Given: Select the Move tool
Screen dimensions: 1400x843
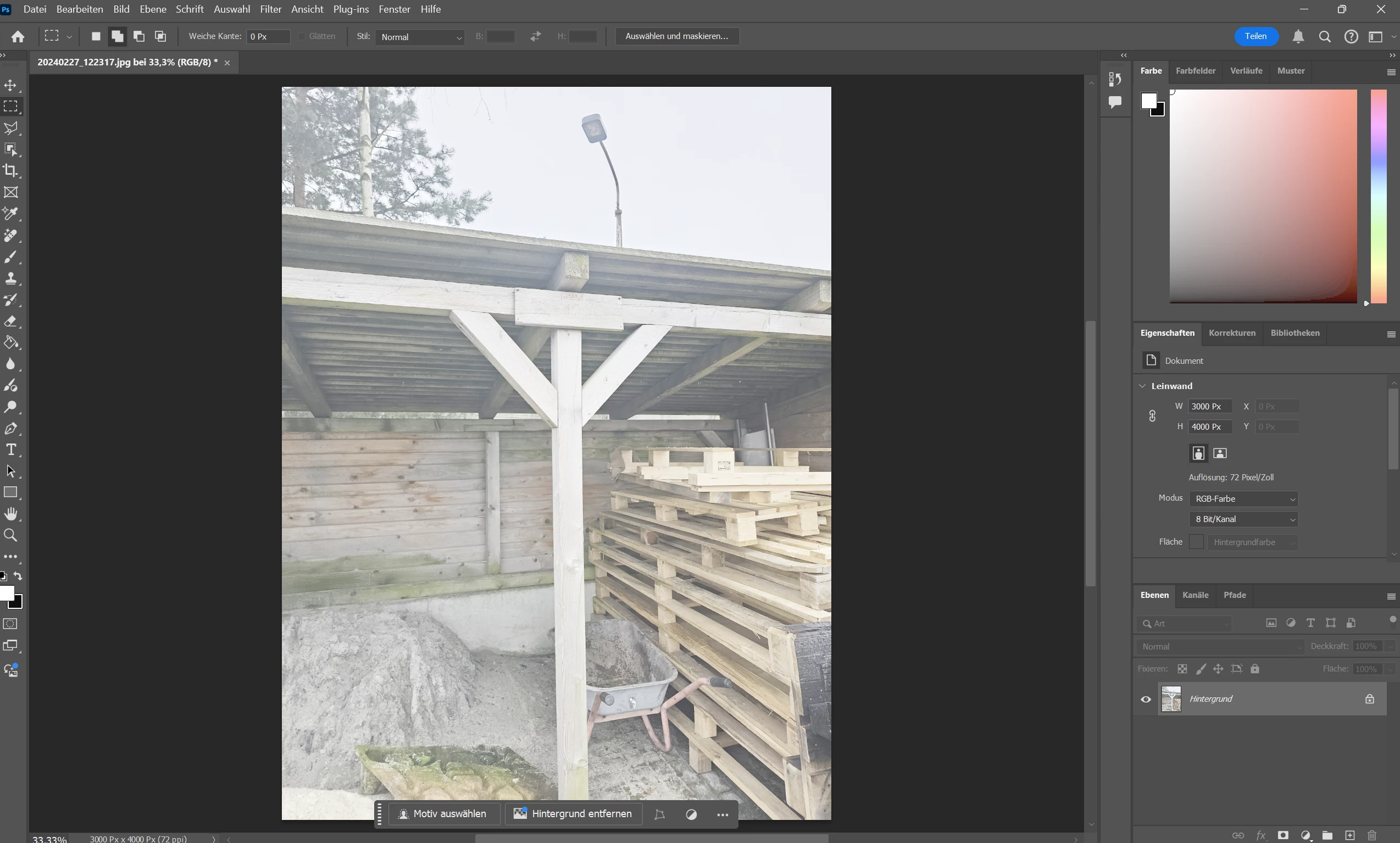Looking at the screenshot, I should tap(11, 86).
